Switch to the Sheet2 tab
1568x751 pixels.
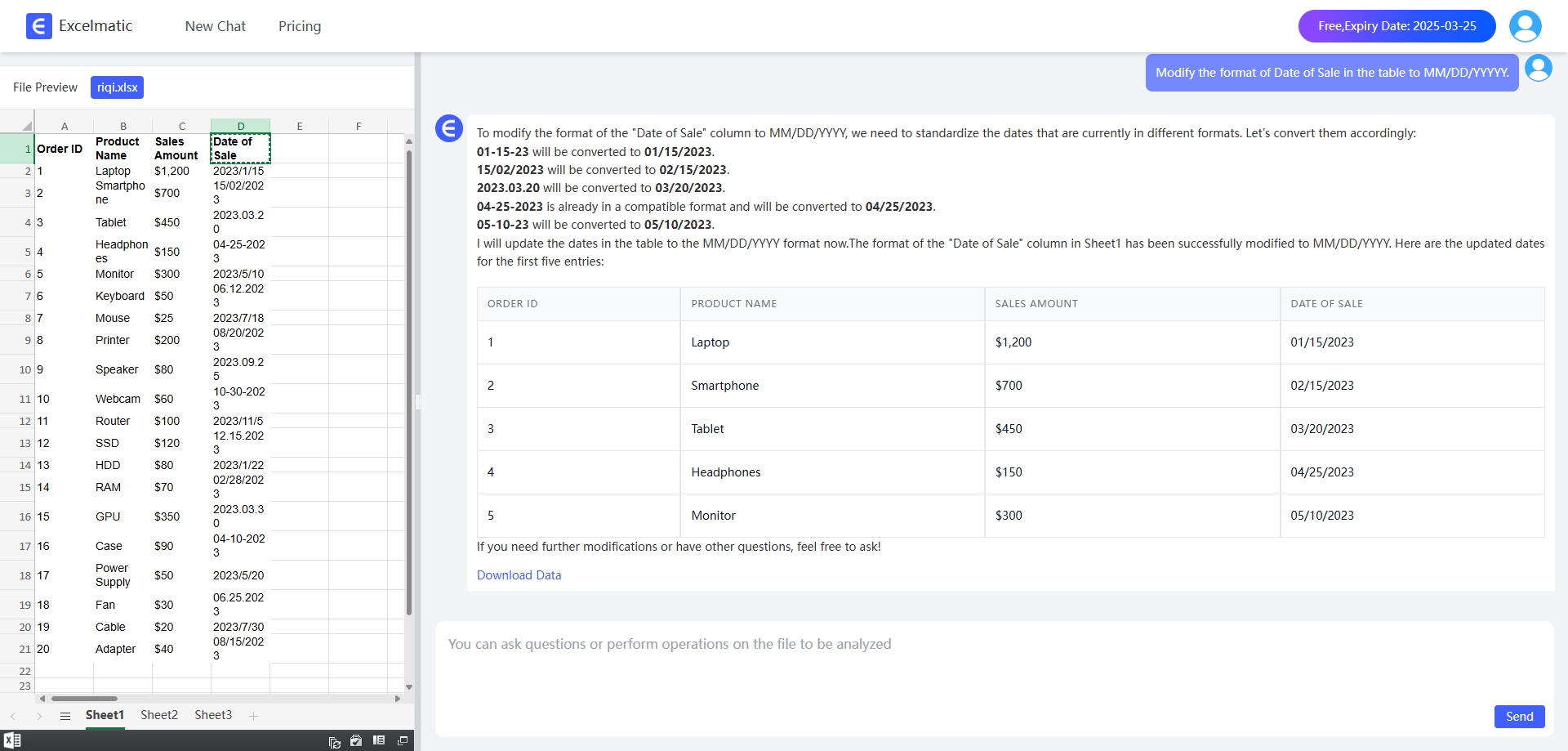pyautogui.click(x=159, y=715)
